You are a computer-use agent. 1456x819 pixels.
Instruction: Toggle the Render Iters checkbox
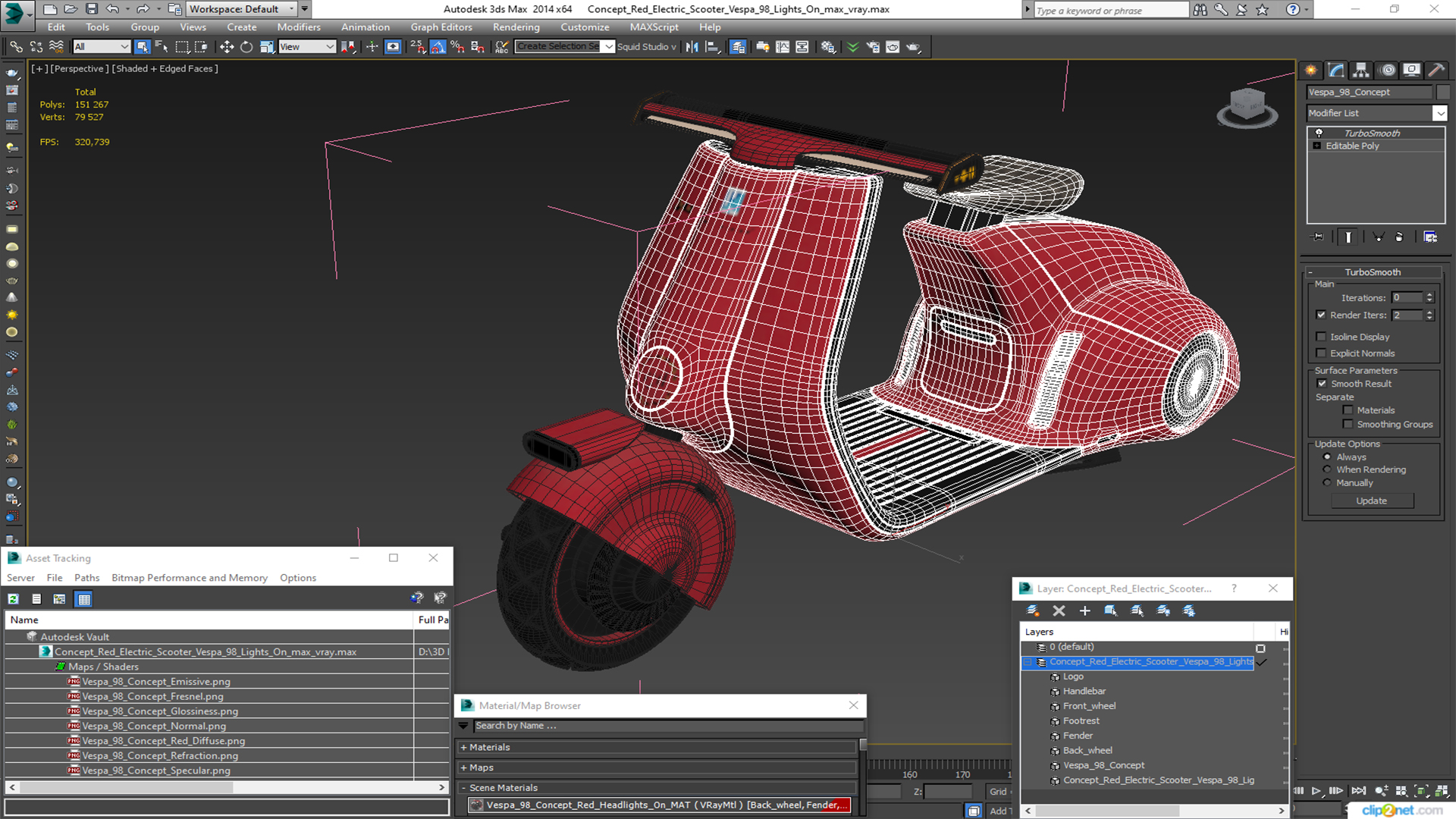point(1321,315)
